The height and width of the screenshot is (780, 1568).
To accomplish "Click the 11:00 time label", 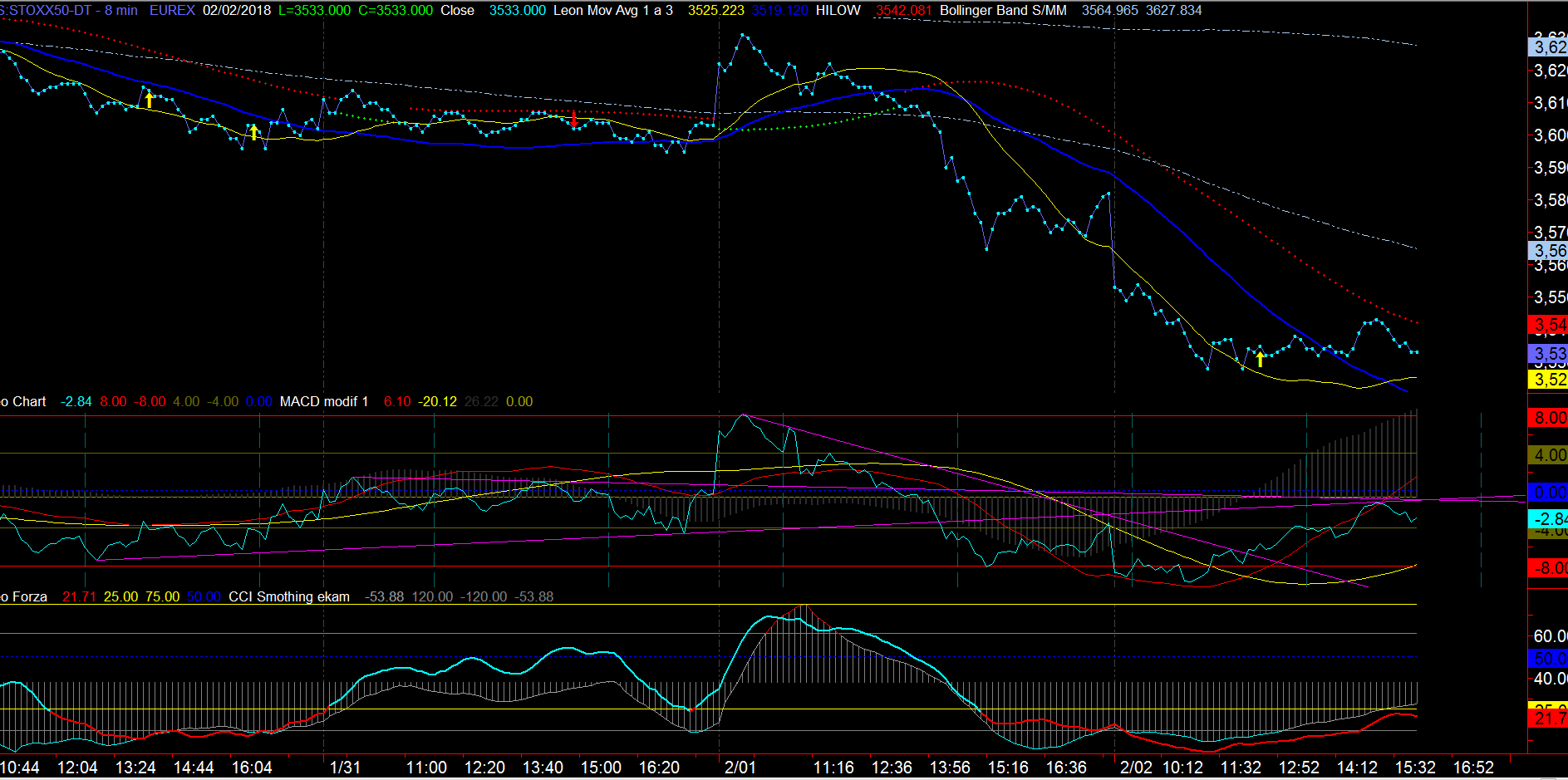I will [426, 768].
